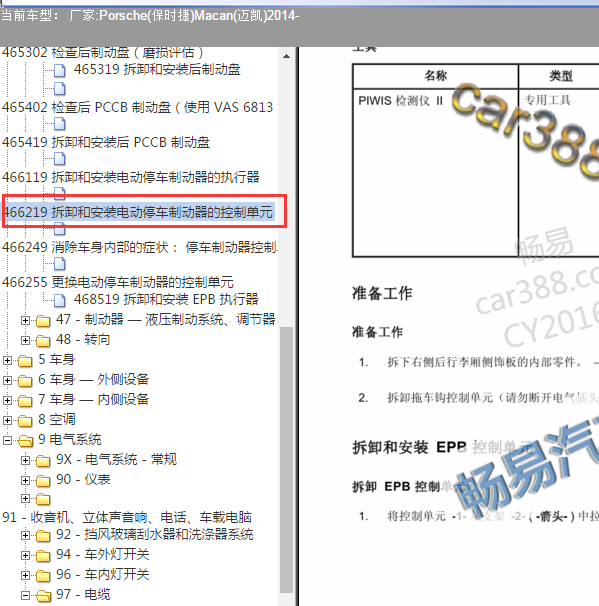Select 465302 检查后制动盘 entry

pyautogui.click(x=102, y=53)
